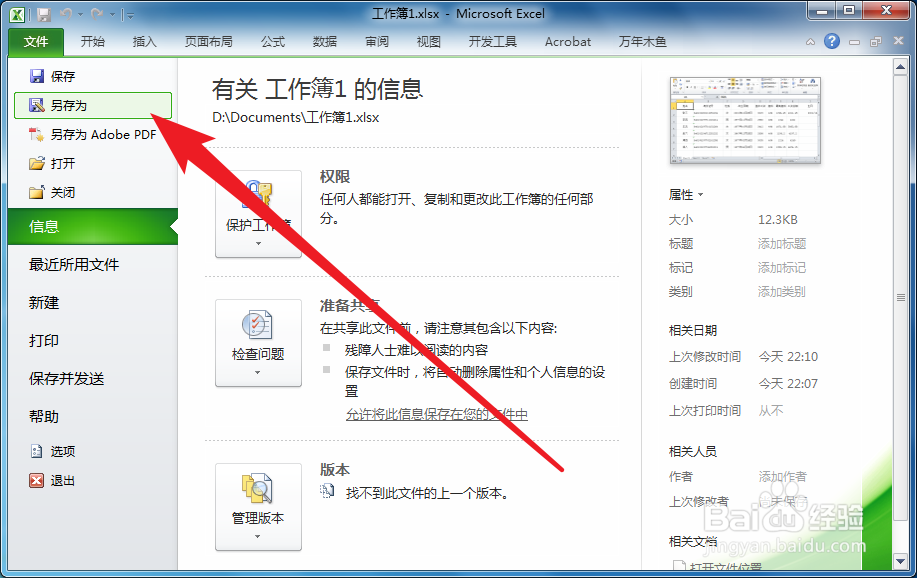917x578 pixels.
Task: Select 新建 (New) in the sidebar
Action: click(x=43, y=303)
